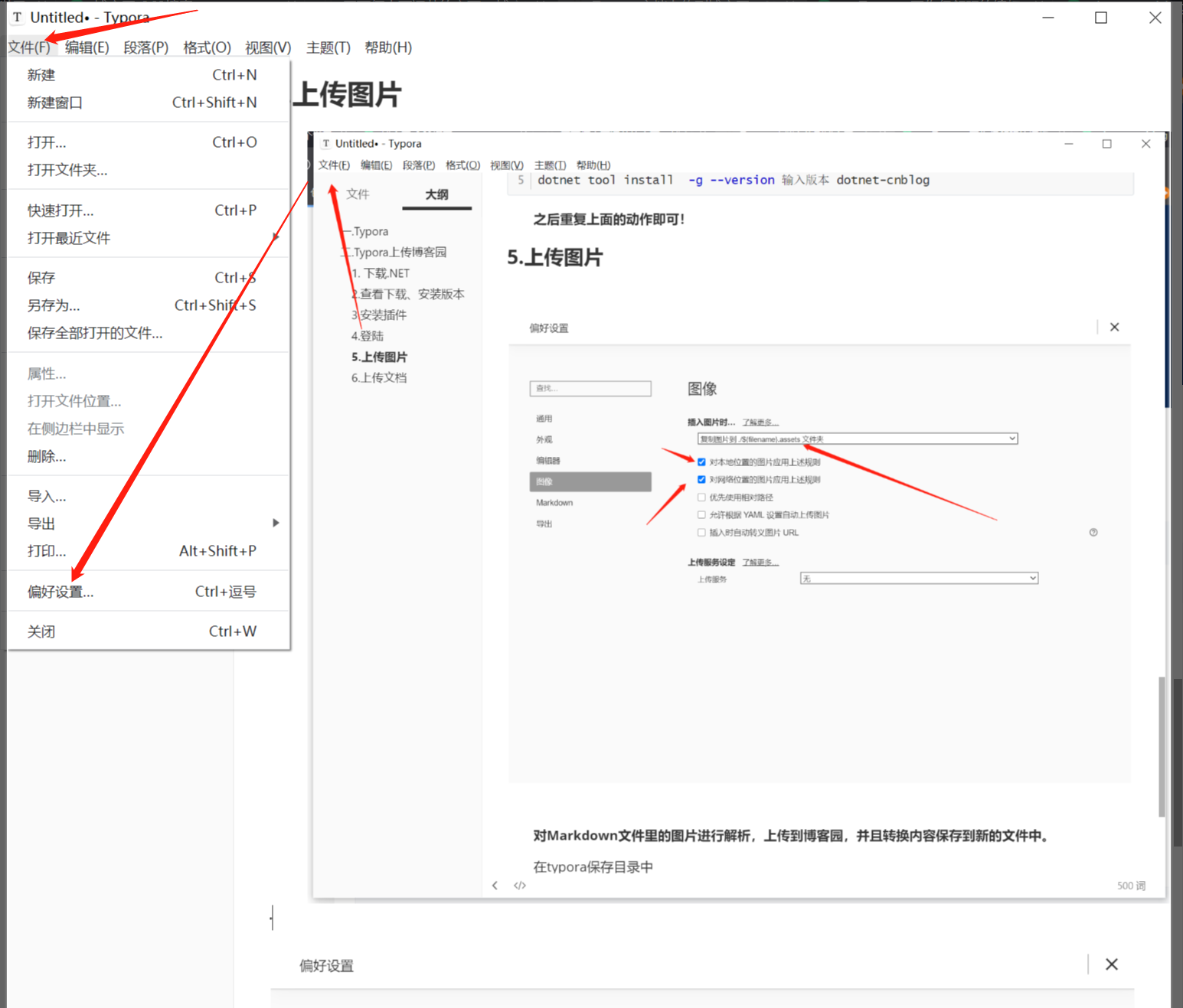Click the help question-mark icon beside the image options

1093,532
